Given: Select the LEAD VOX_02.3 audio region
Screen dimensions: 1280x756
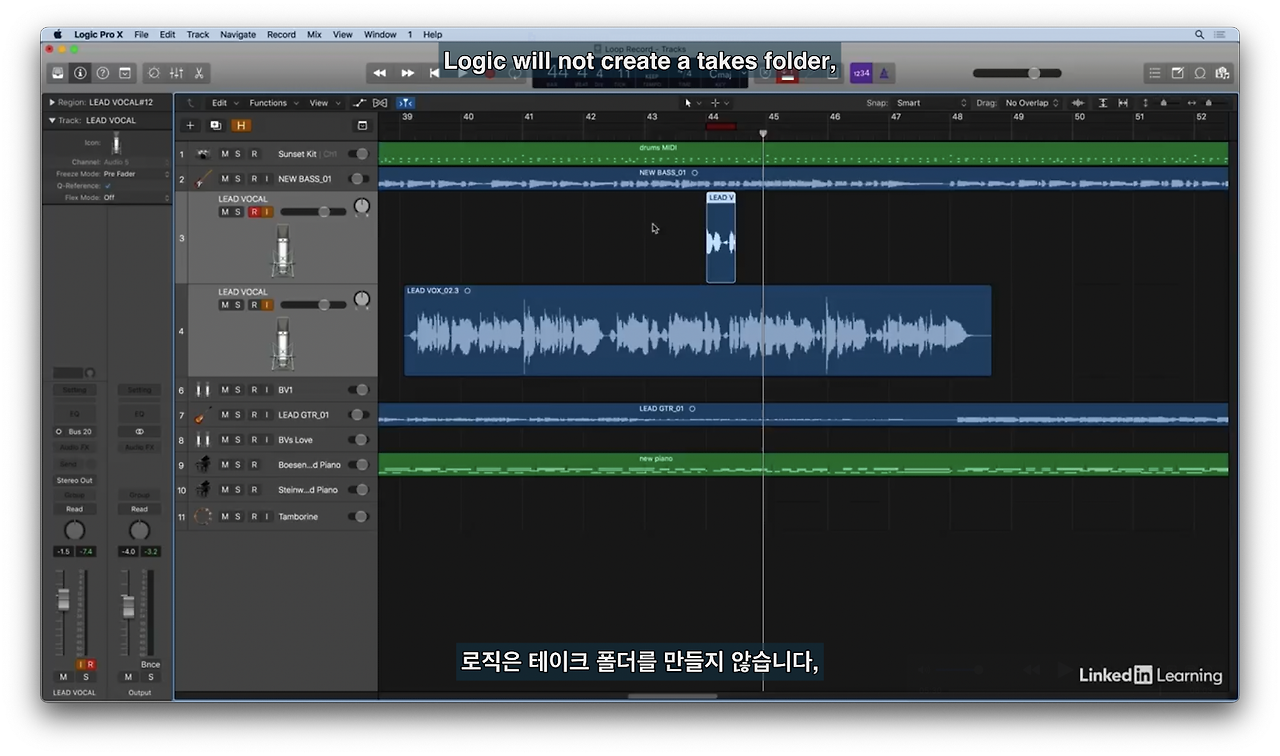Looking at the screenshot, I should click(697, 331).
